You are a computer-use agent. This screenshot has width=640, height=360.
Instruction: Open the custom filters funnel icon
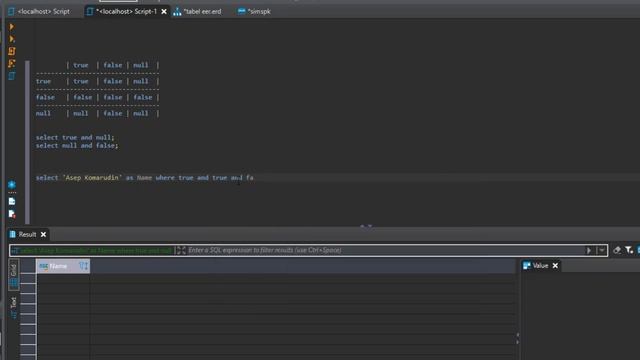tap(629, 250)
